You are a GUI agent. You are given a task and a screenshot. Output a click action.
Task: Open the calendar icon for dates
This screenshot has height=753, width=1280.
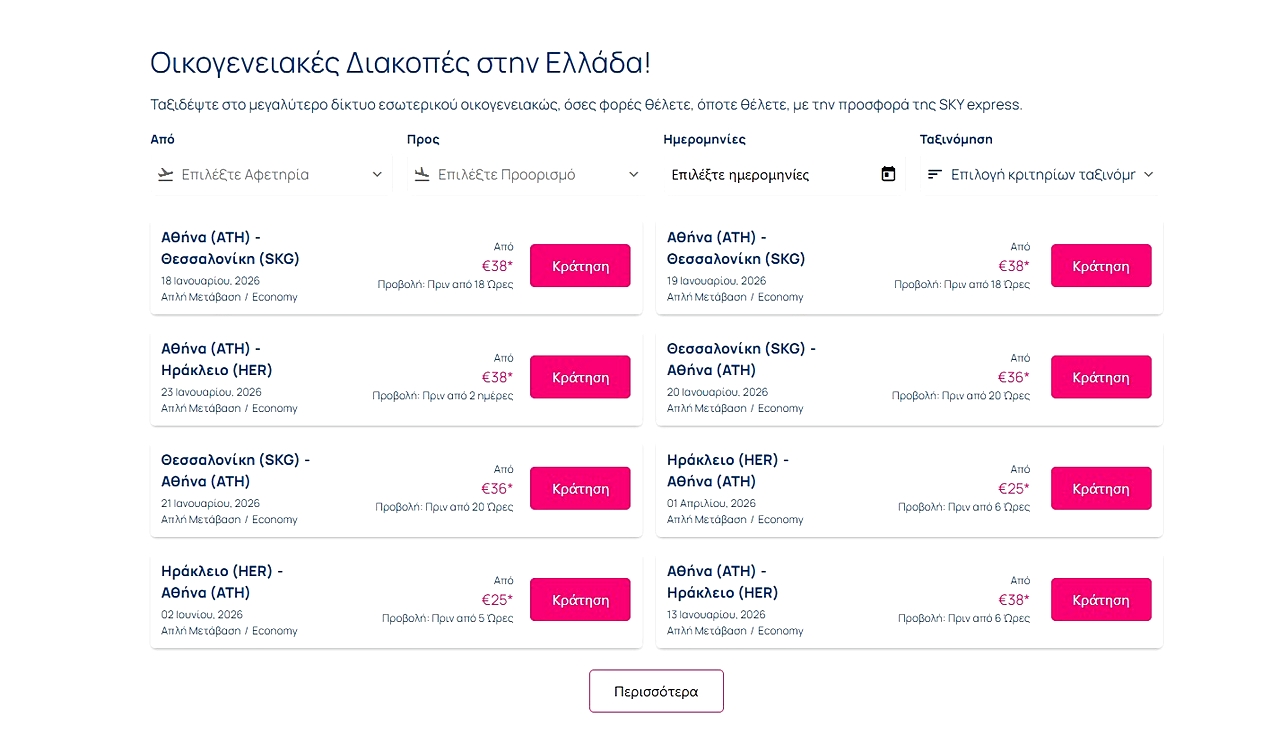(888, 175)
